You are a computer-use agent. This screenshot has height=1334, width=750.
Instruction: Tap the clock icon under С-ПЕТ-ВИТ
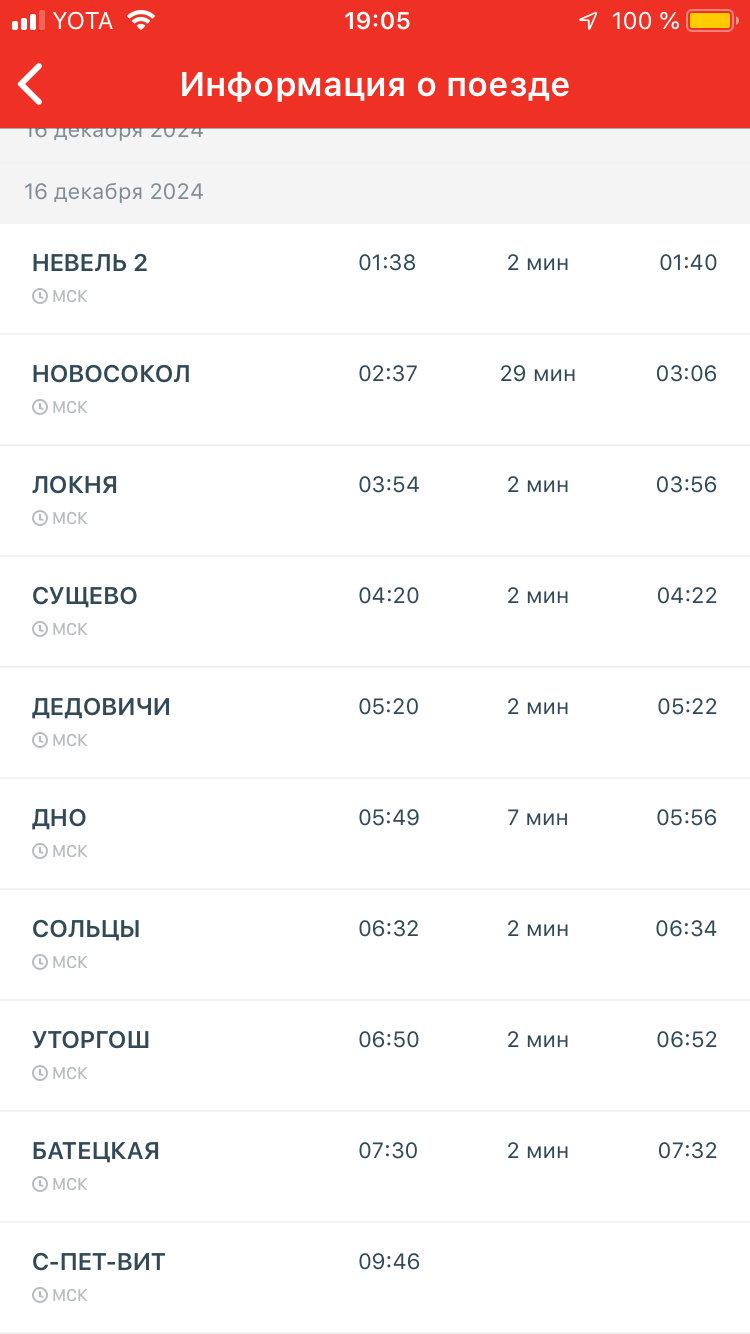[40, 1296]
